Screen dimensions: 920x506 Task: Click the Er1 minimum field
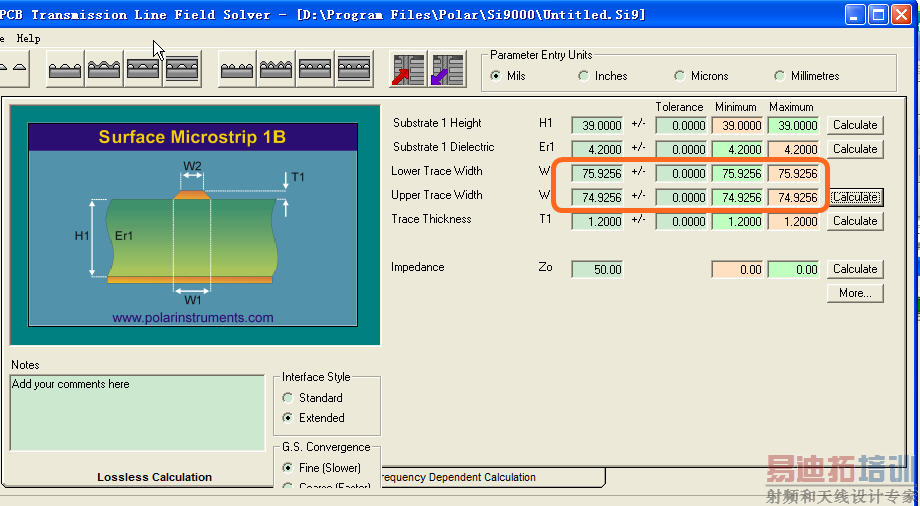coord(737,150)
